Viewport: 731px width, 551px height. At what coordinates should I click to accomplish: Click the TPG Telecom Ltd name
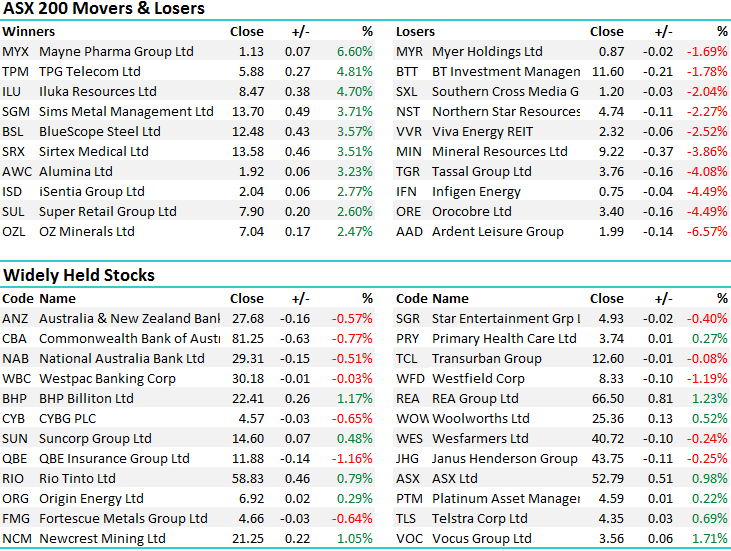(89, 71)
